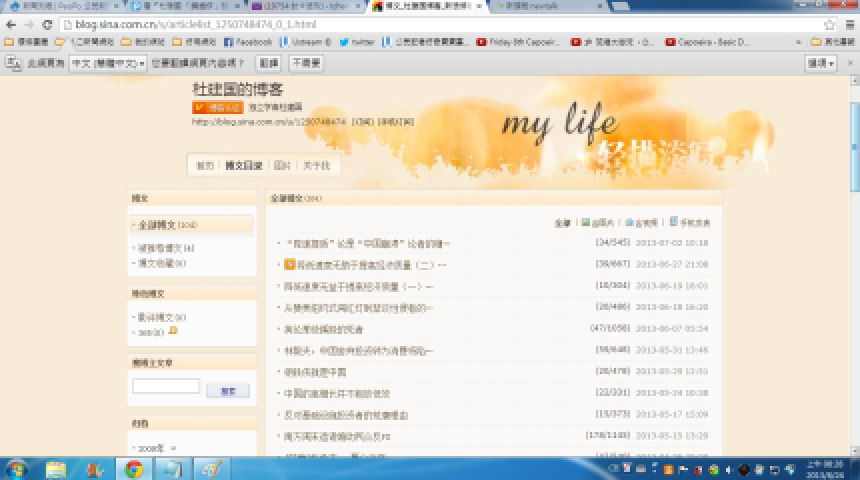This screenshot has height=480, width=860.
Task: Open the Friday 5th Capoeira YouTube bookmark
Action: pos(520,42)
